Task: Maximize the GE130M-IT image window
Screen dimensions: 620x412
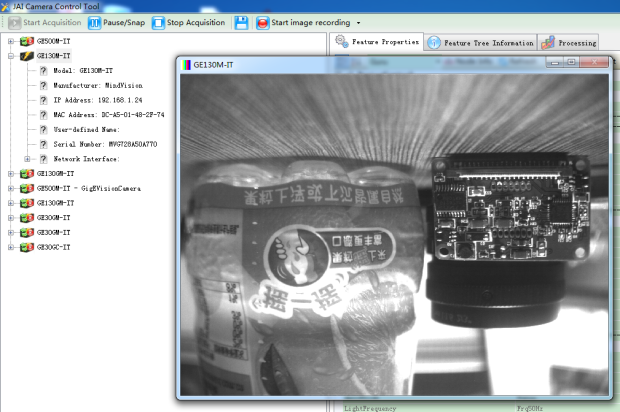Action: [x=571, y=62]
